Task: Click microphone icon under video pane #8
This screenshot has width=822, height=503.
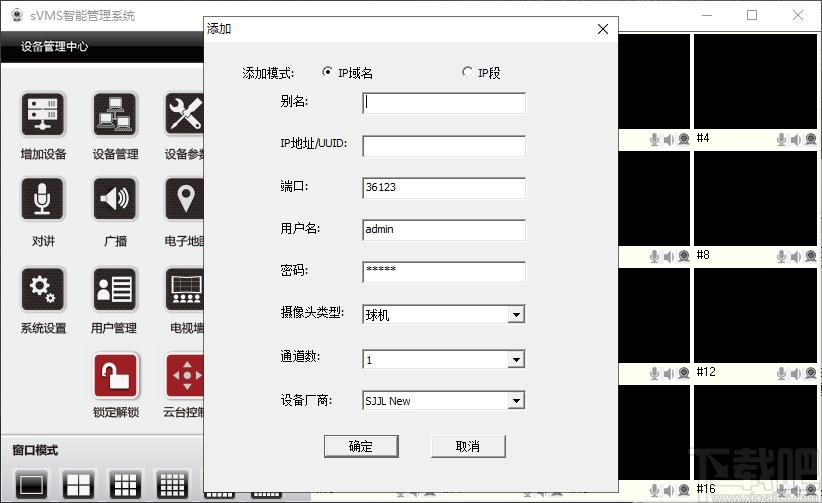Action: 781,256
